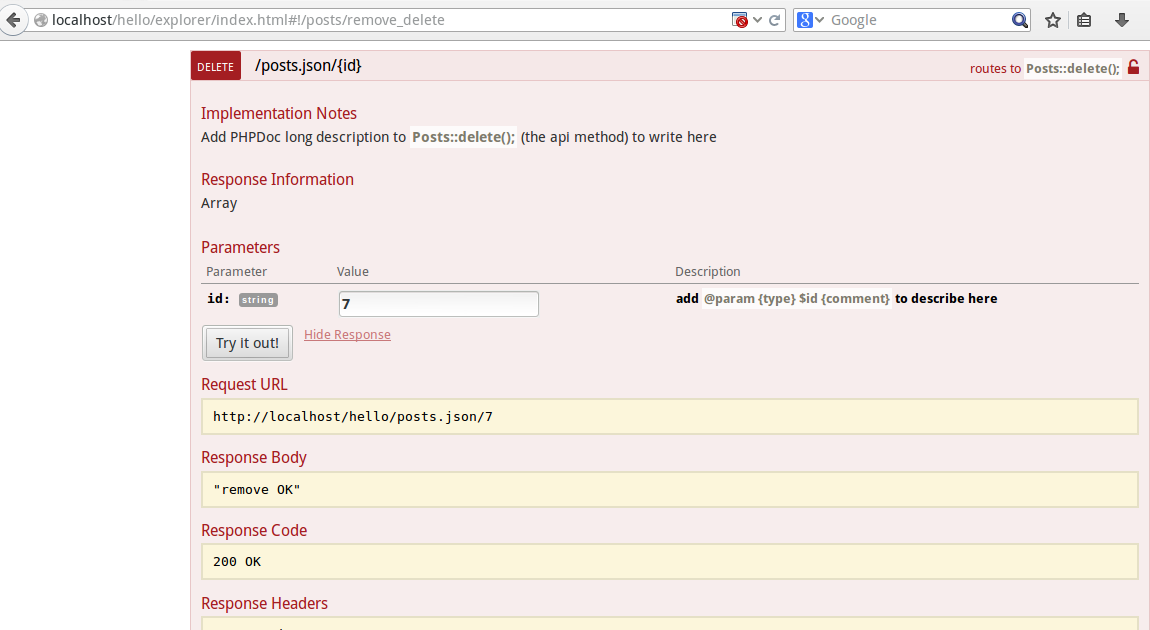This screenshot has width=1150, height=630.
Task: Click the 'Parameter' column header
Action: (x=236, y=271)
